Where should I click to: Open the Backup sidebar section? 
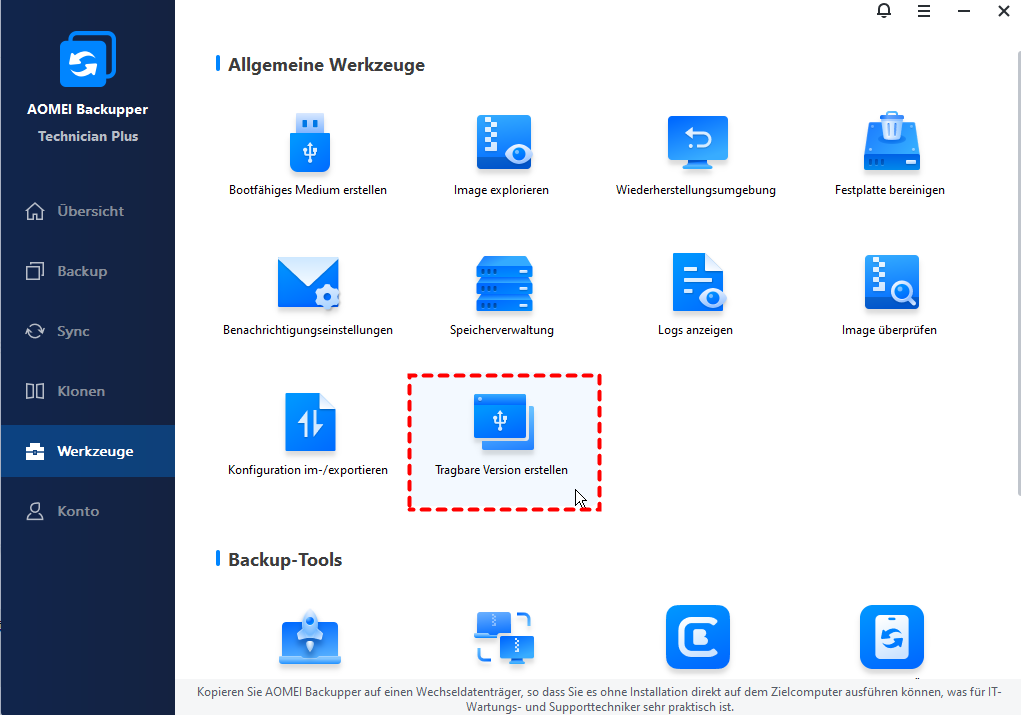88,271
